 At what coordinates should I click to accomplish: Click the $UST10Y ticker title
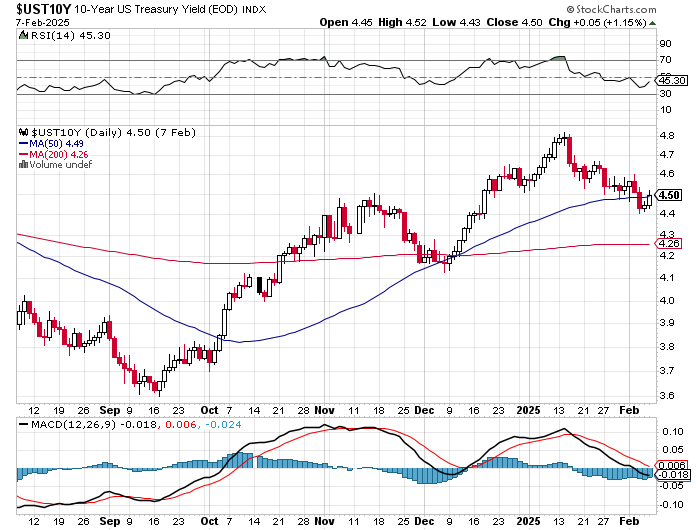click(x=43, y=9)
